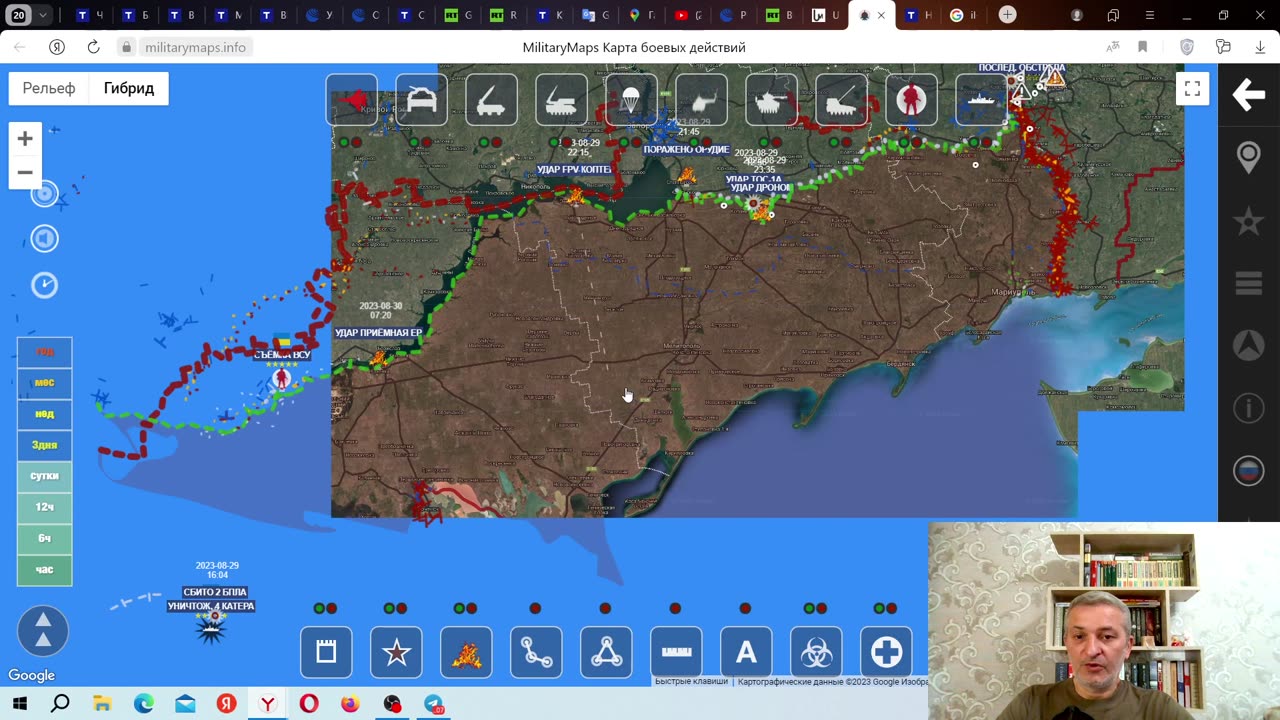Toggle red dot above ruler tool
This screenshot has width=1280, height=720.
675,608
